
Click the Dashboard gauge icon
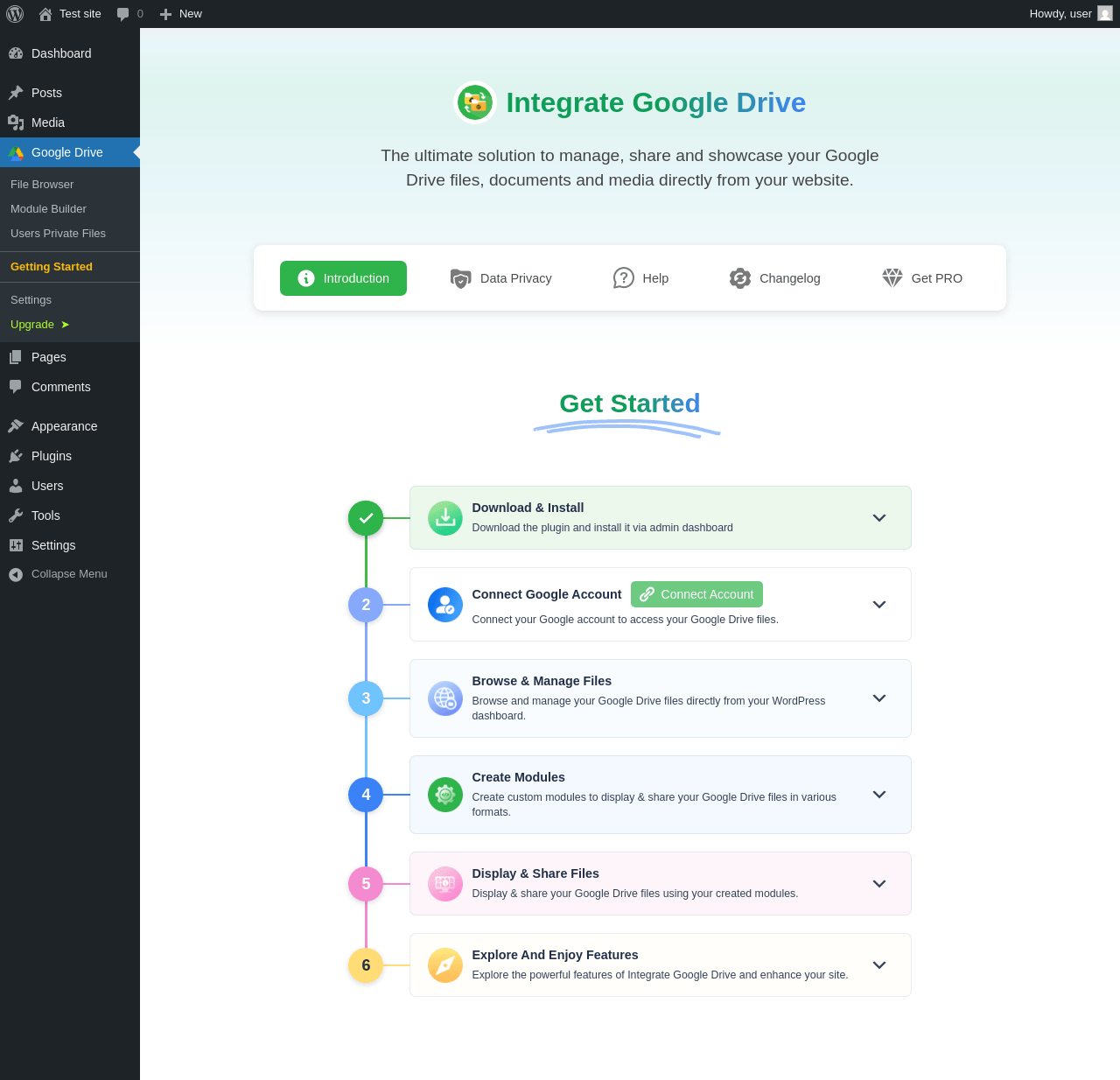pos(16,53)
